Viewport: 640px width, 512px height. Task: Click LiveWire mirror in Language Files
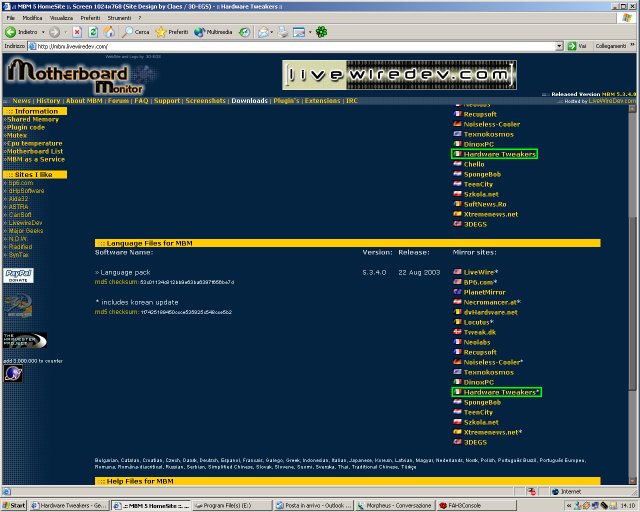coord(479,272)
